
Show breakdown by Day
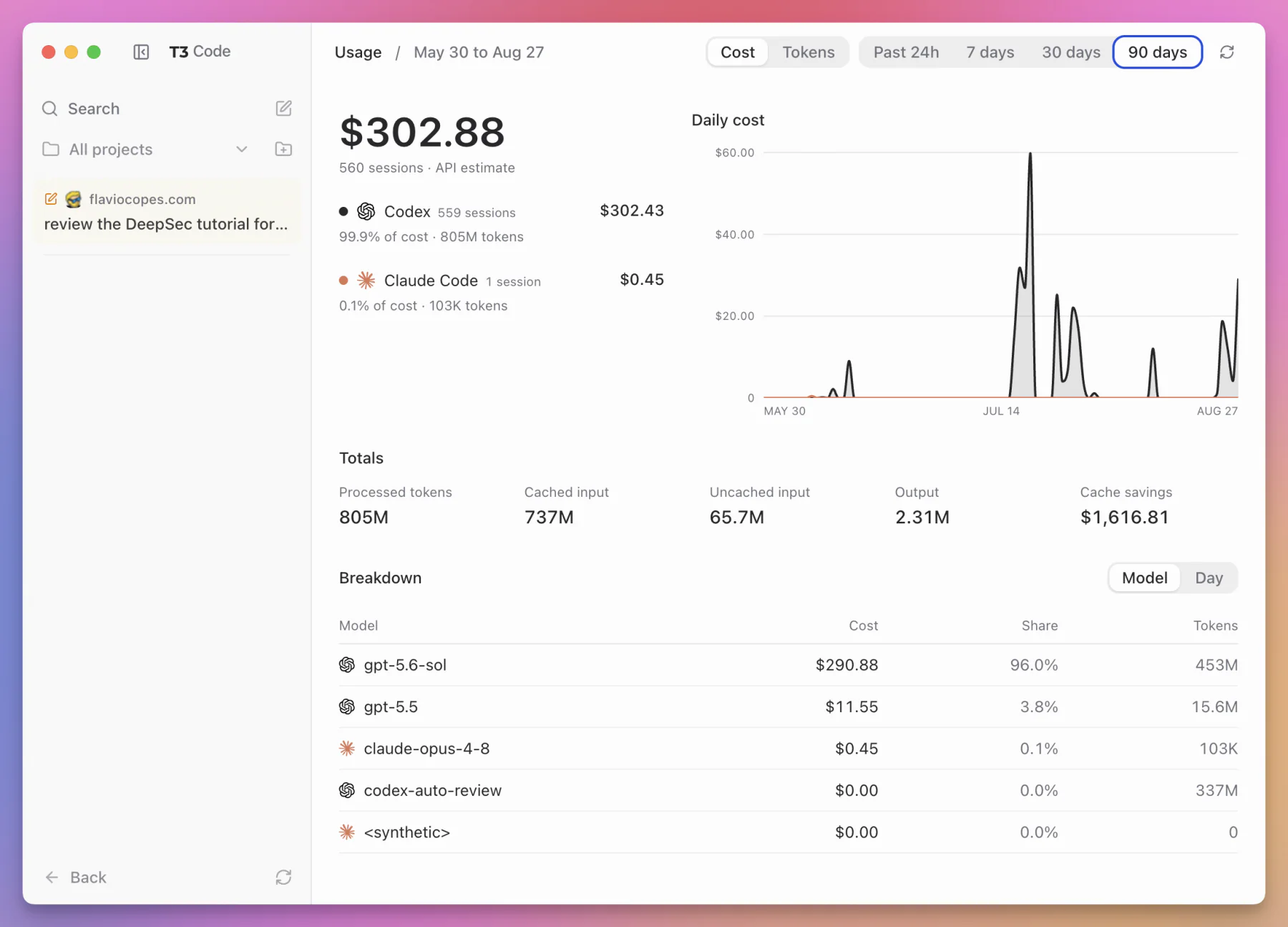point(1209,578)
